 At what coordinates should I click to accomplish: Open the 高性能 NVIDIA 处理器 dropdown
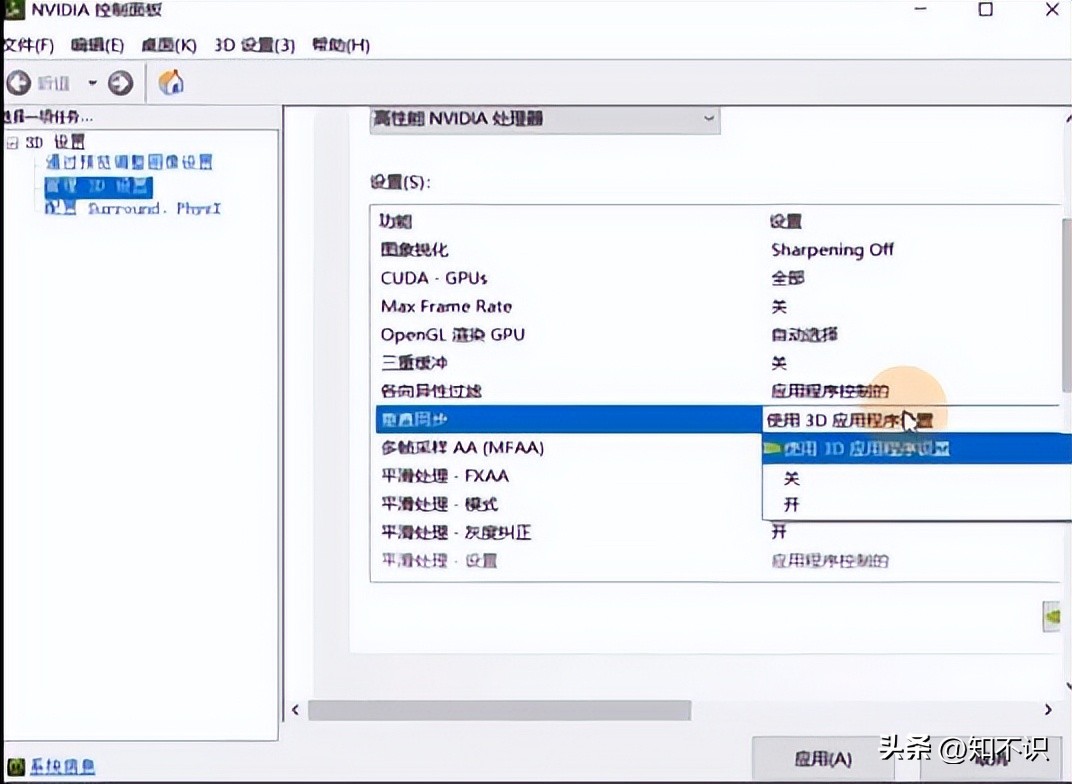[708, 118]
